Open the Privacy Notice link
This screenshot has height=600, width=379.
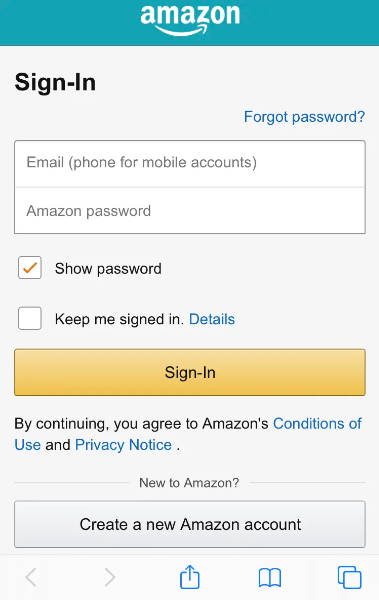tap(123, 445)
